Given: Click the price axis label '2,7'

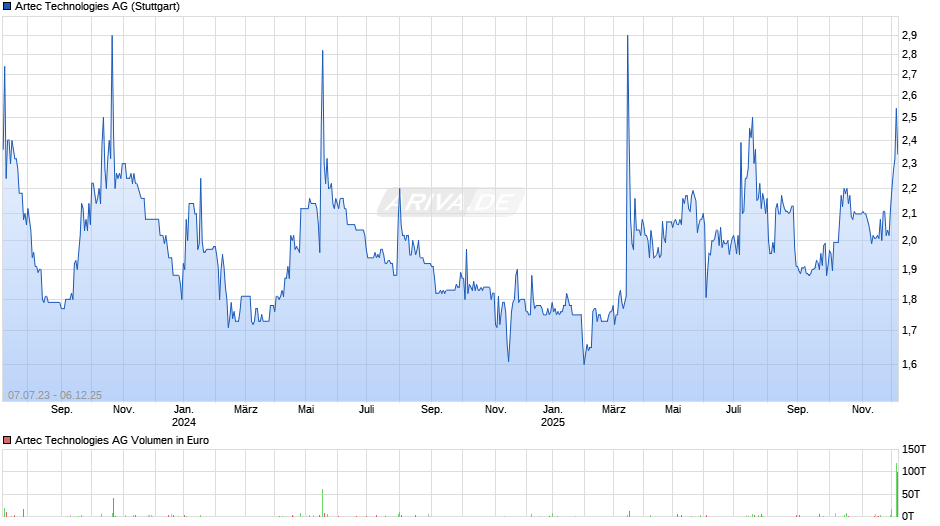Looking at the screenshot, I should click(909, 74).
